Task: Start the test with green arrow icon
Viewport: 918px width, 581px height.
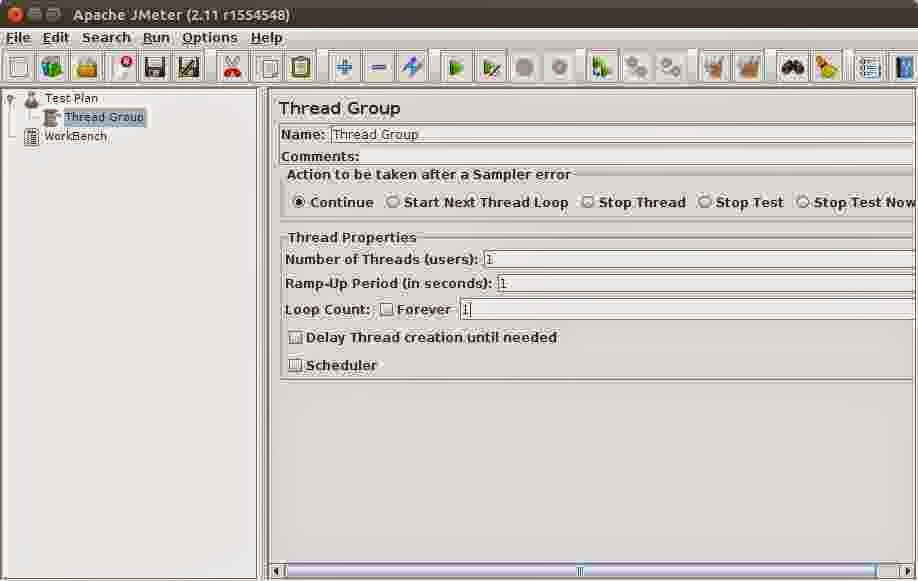Action: (457, 68)
